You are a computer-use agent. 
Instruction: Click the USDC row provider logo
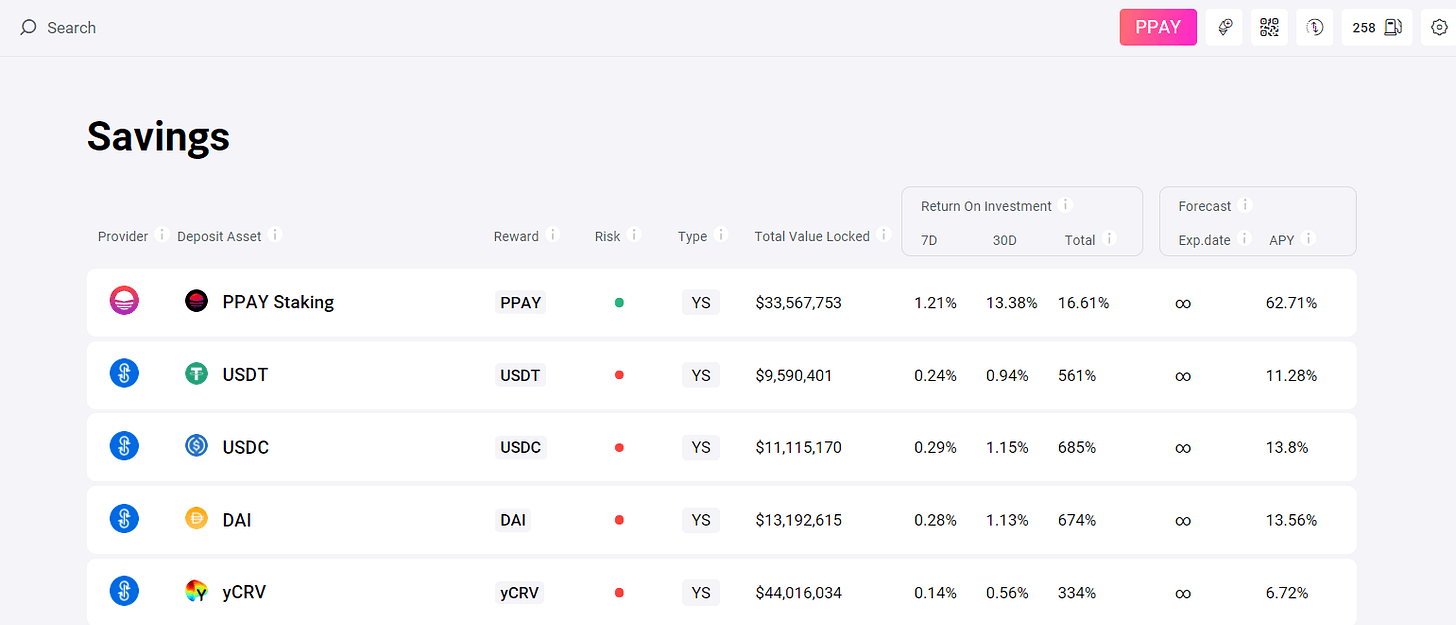[x=124, y=446]
